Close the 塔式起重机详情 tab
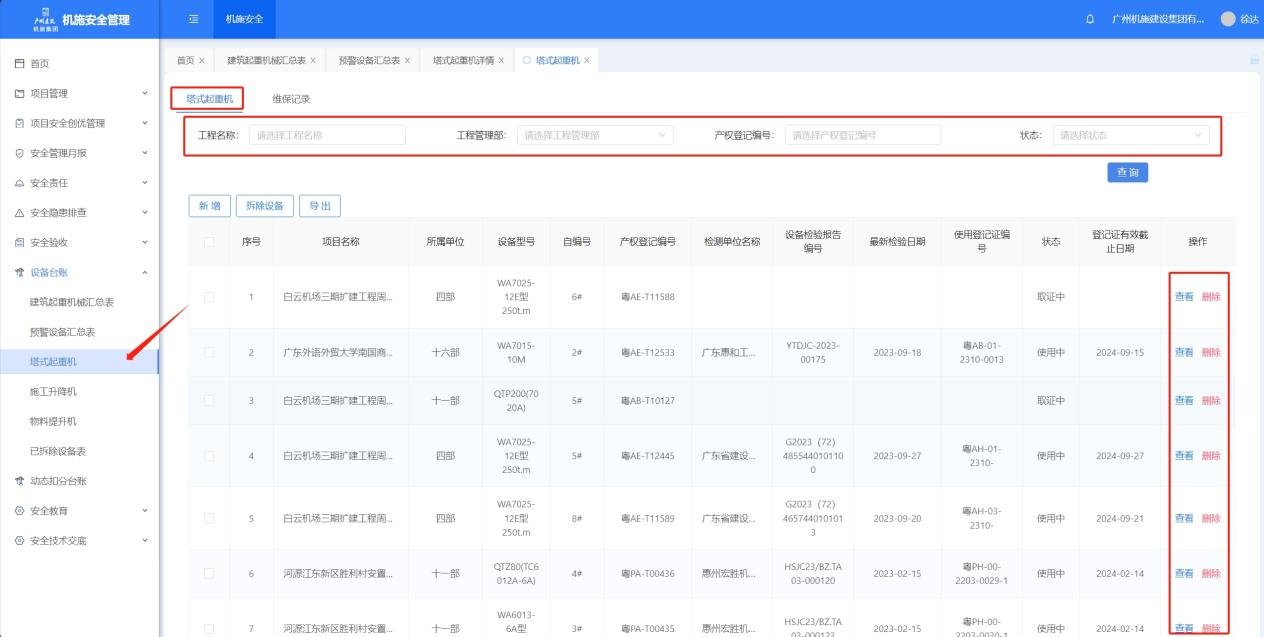Screen dimensions: 1264x637 501,61
